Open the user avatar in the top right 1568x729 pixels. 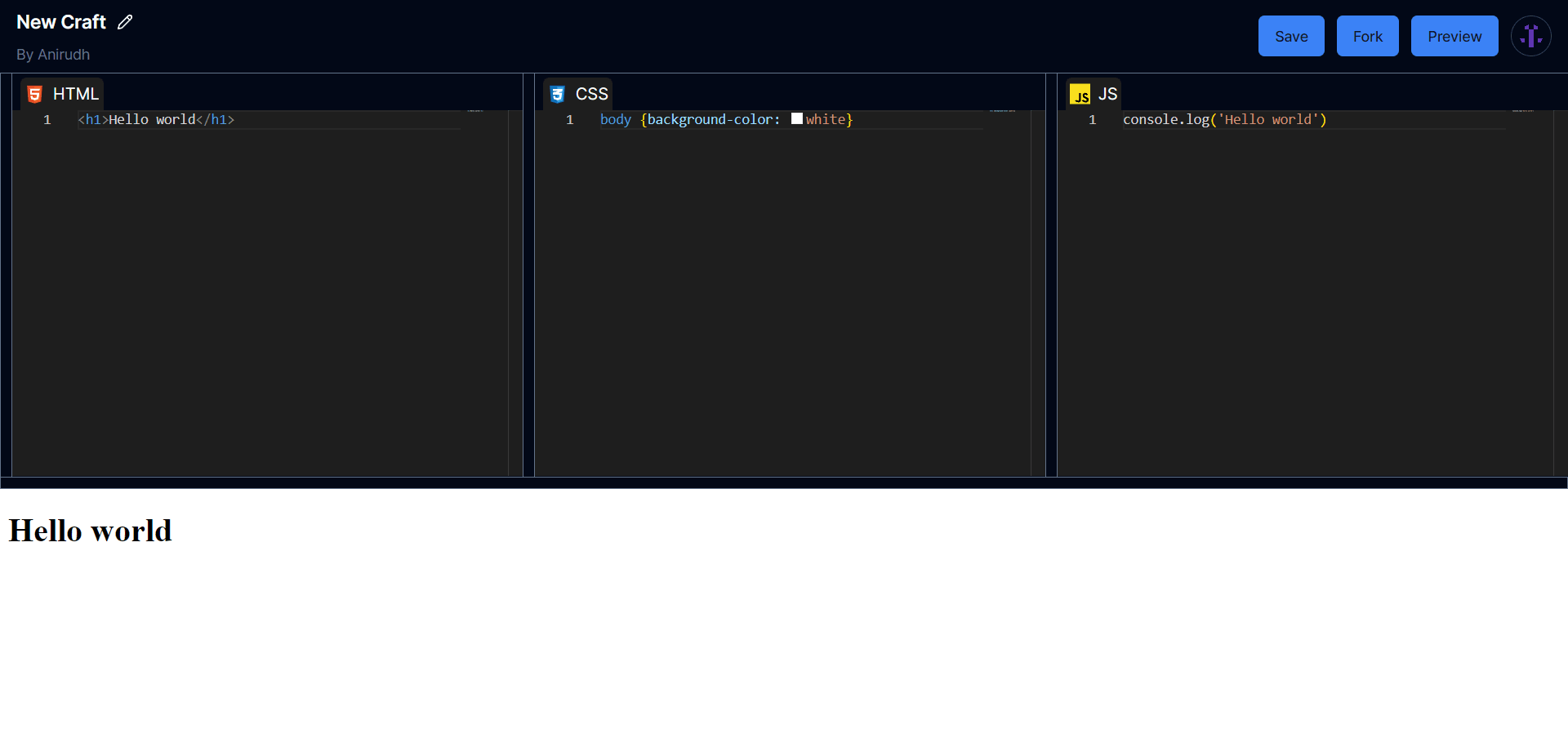pyautogui.click(x=1530, y=36)
